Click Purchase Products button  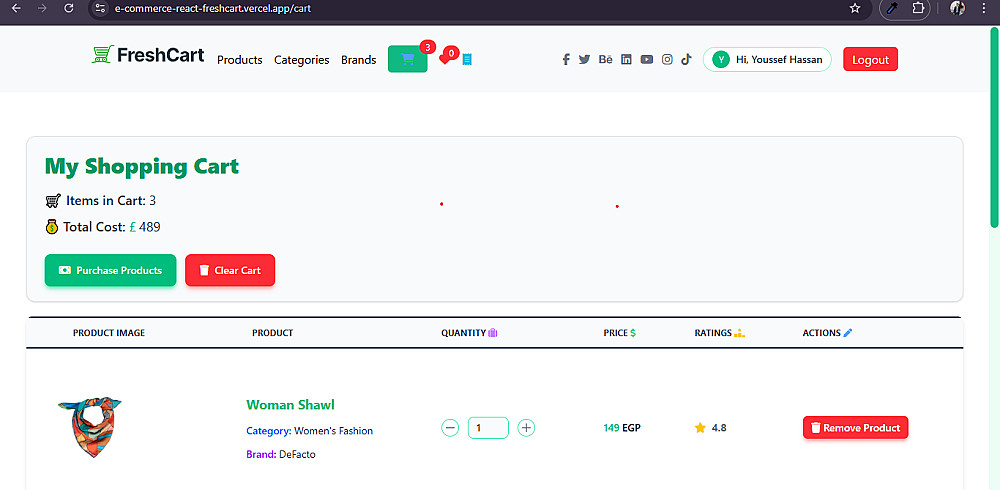pyautogui.click(x=110, y=271)
